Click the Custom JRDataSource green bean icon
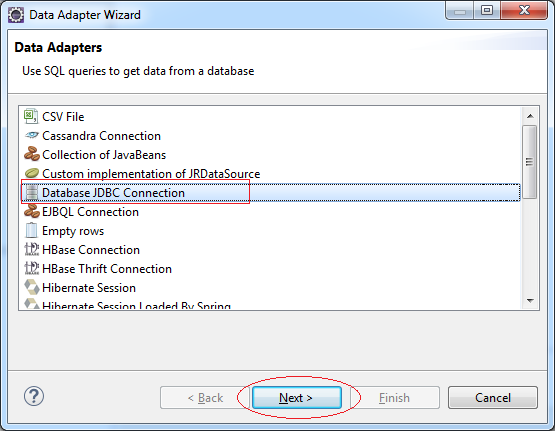This screenshot has width=555, height=431. pos(31,173)
